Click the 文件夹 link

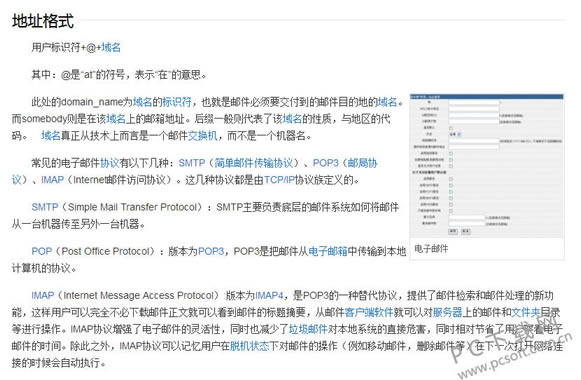pyautogui.click(x=525, y=312)
